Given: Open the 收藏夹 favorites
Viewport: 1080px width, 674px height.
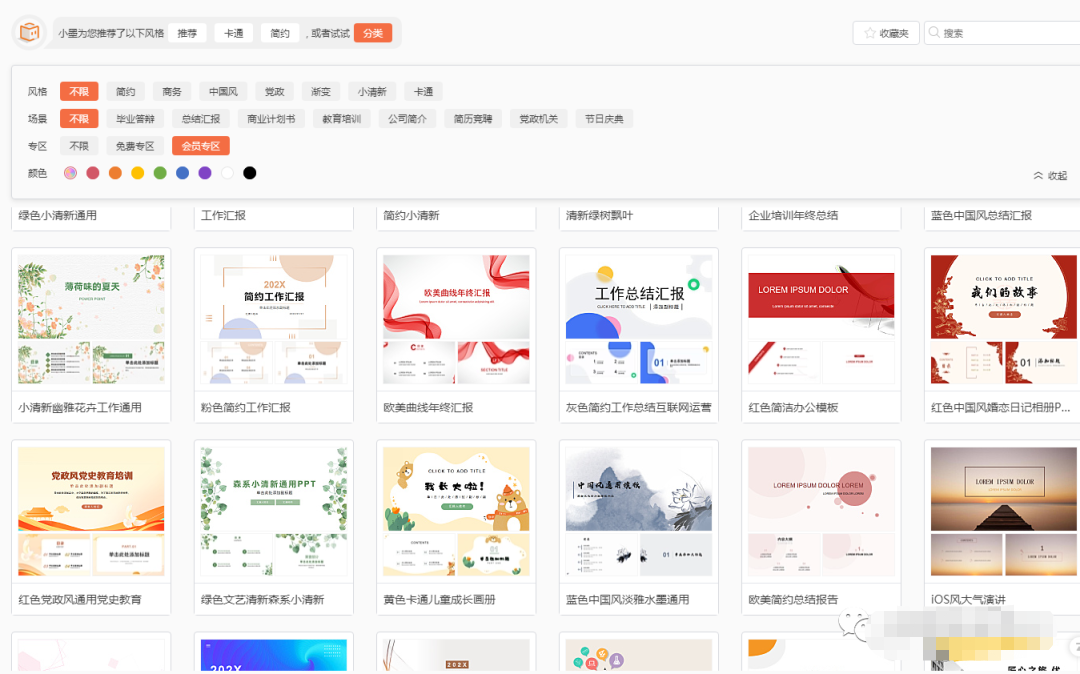Looking at the screenshot, I should point(886,33).
